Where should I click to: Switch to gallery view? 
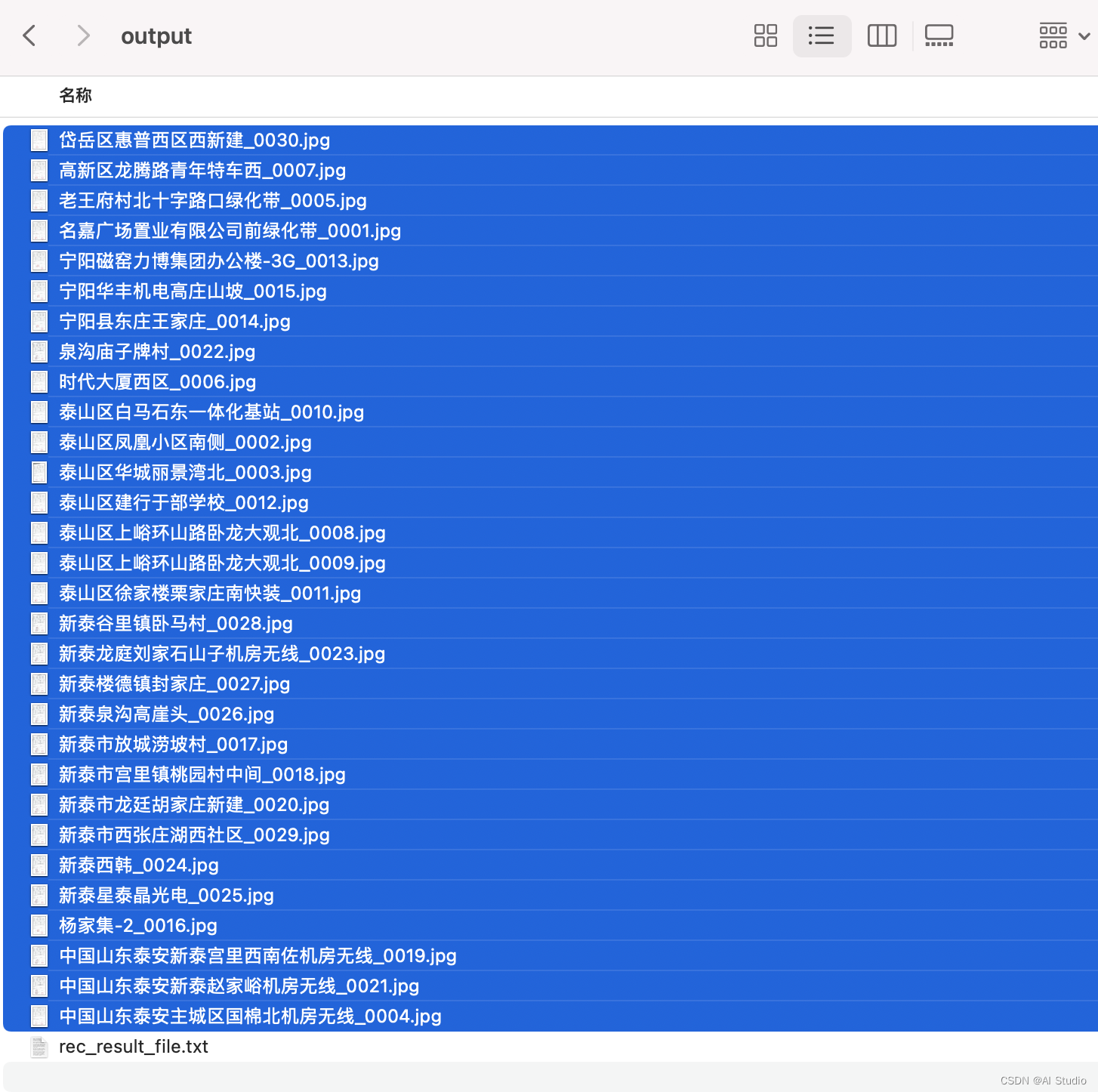(939, 35)
